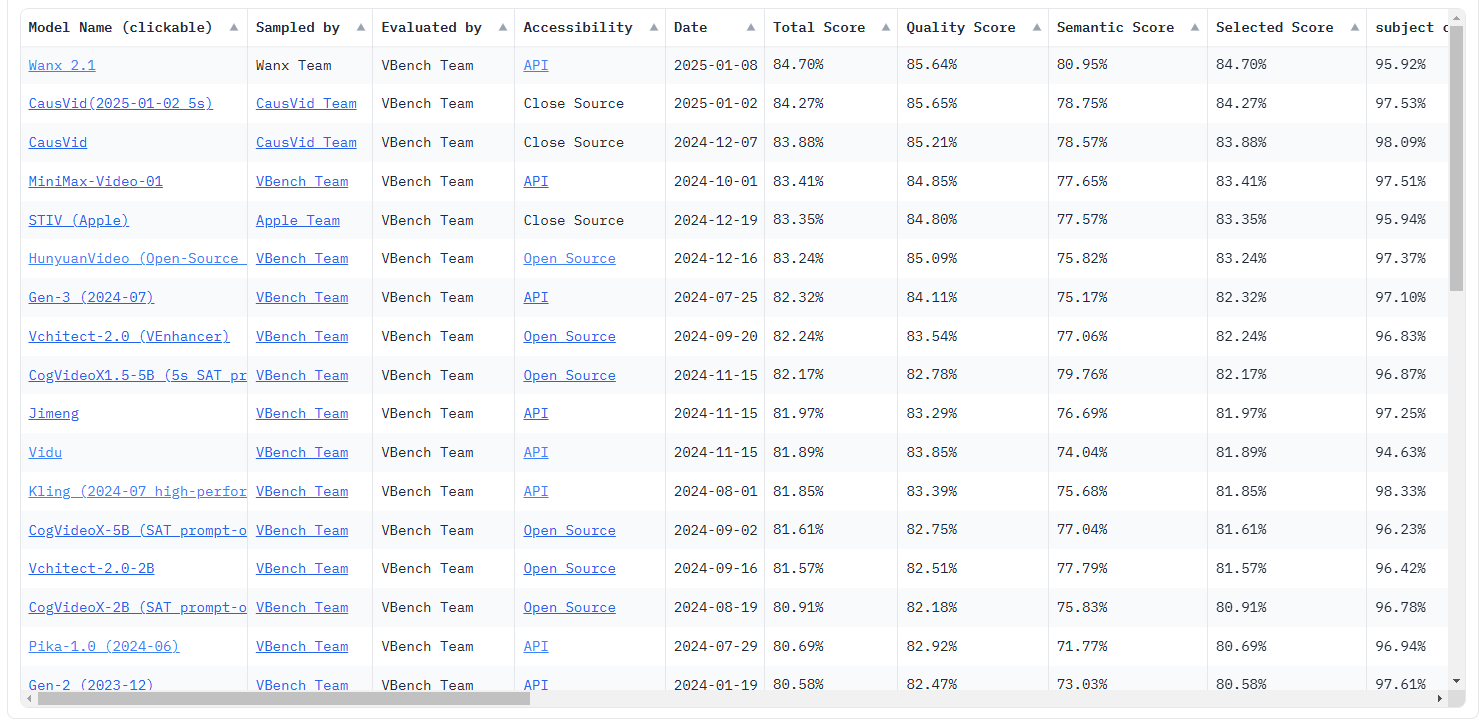The width and height of the screenshot is (1481, 726).
Task: Open the CogVideoX-5B model link
Action: (137, 530)
